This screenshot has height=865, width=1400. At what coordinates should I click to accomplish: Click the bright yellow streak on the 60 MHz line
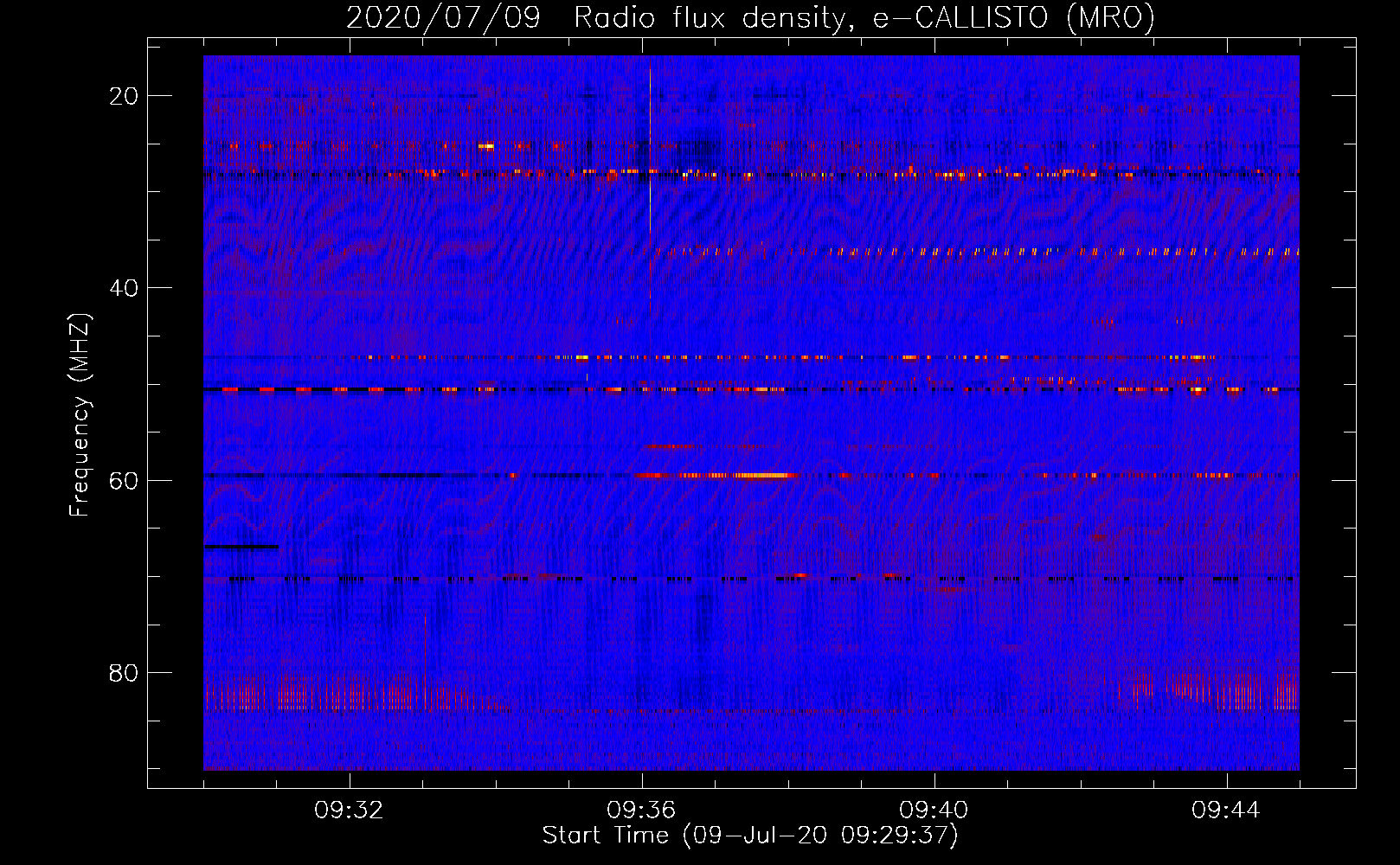tap(761, 475)
